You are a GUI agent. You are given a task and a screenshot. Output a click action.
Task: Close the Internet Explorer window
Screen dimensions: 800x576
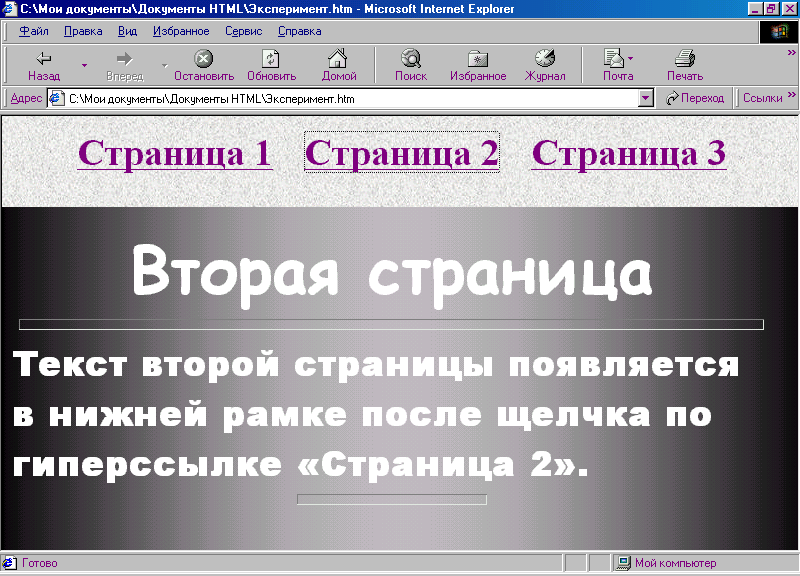click(x=789, y=9)
